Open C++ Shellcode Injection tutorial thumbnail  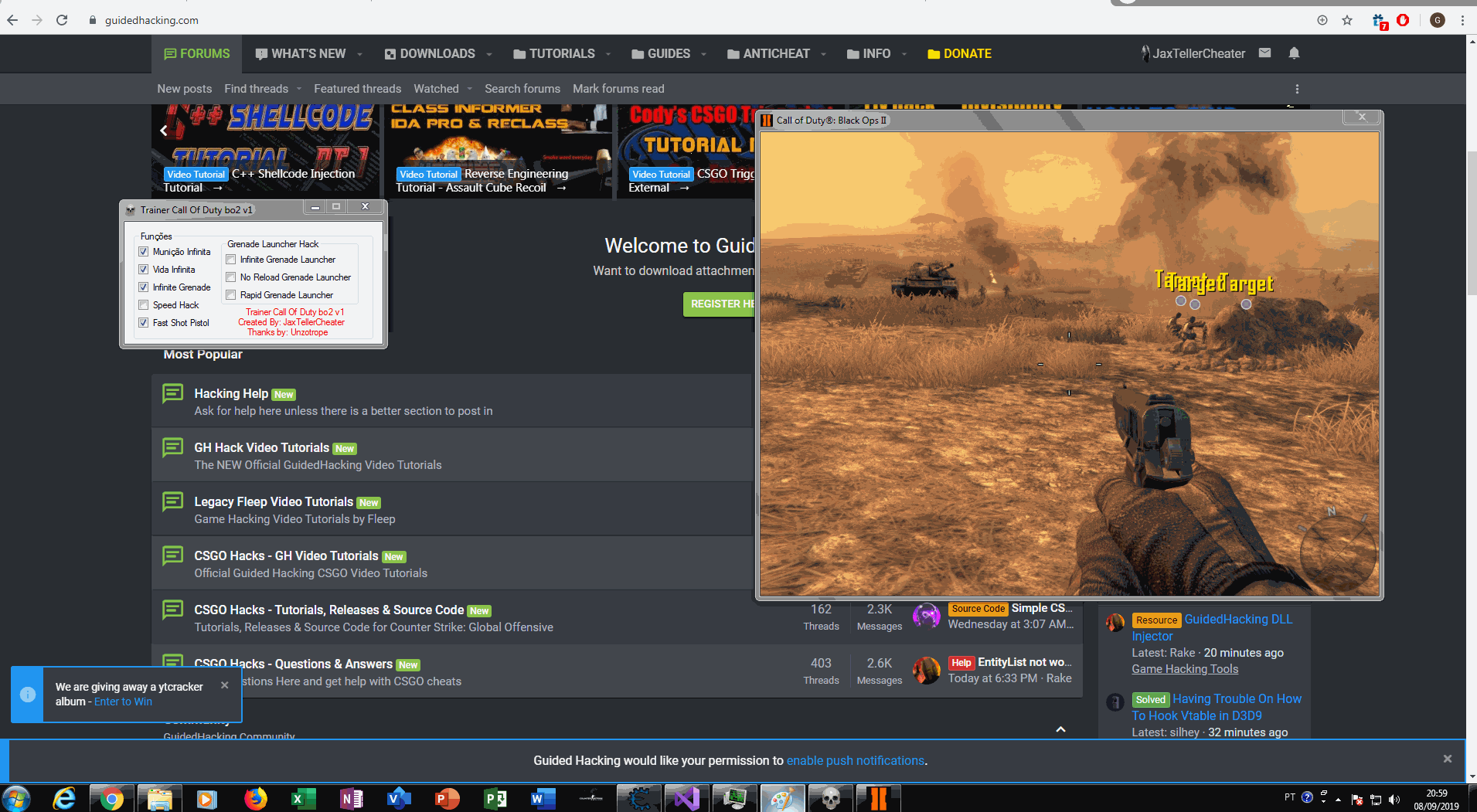[x=266, y=151]
